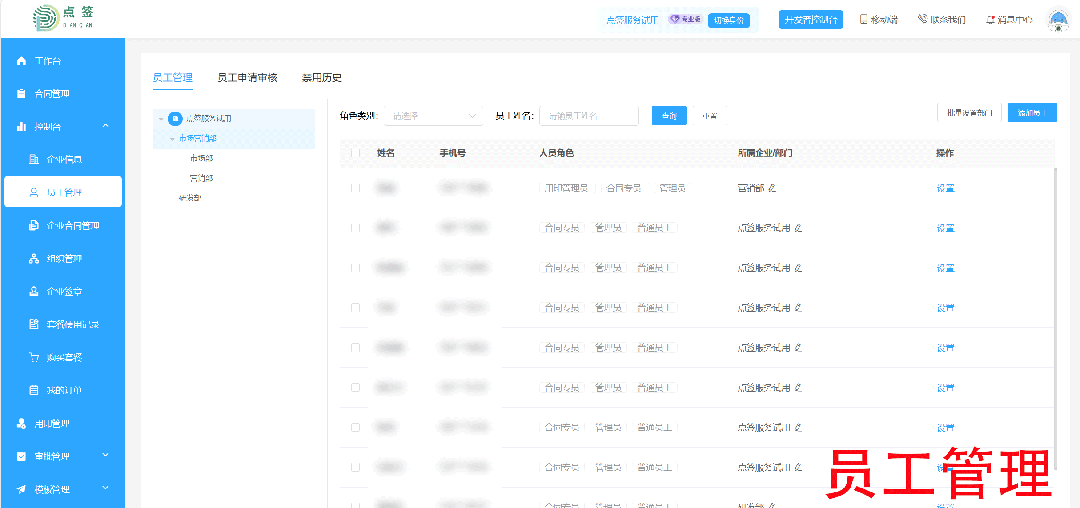The width and height of the screenshot is (1080, 508).
Task: Click the diamond 专业版 badge
Action: (x=685, y=20)
